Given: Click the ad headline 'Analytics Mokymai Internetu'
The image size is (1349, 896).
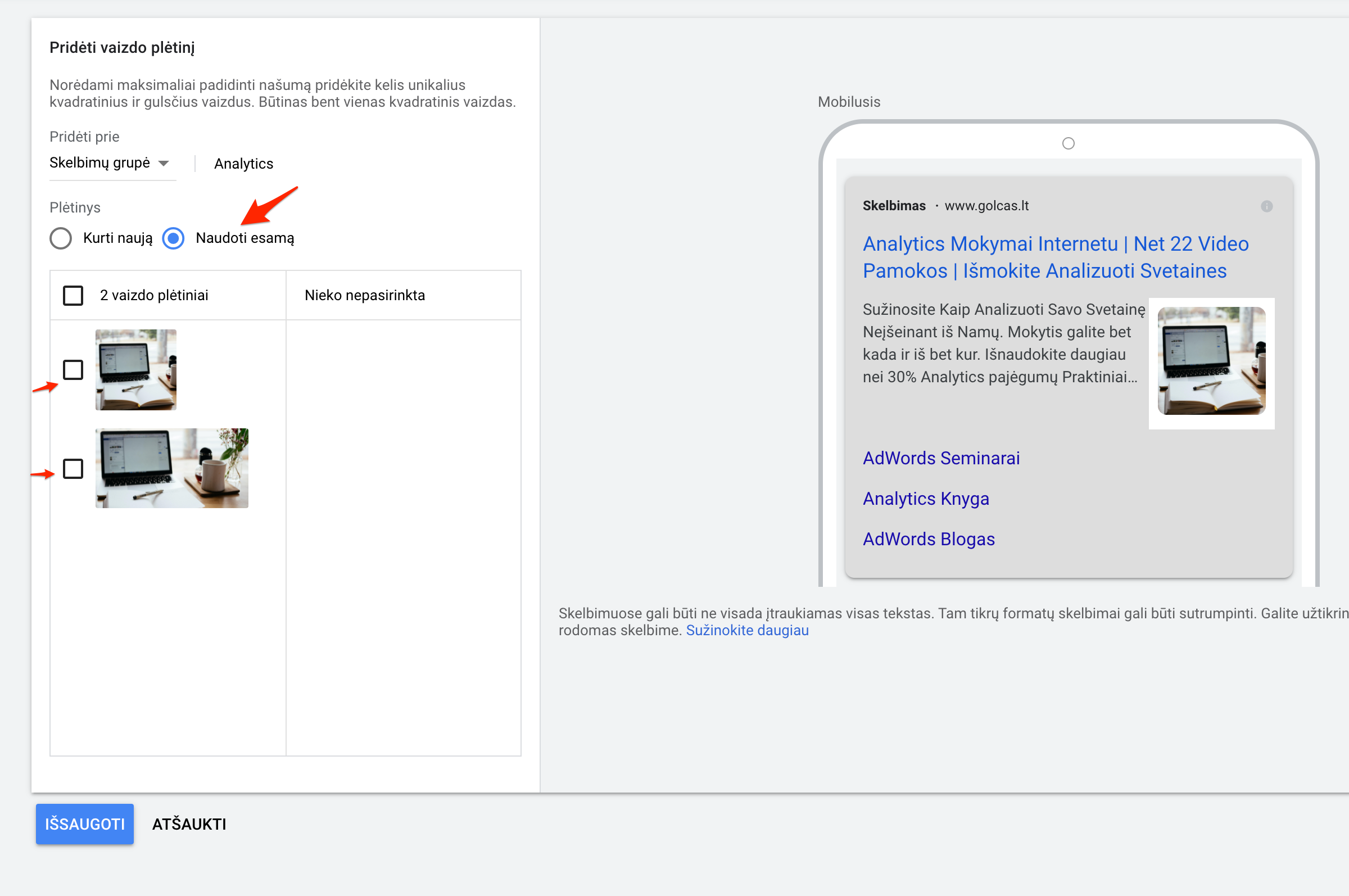Looking at the screenshot, I should [1056, 257].
